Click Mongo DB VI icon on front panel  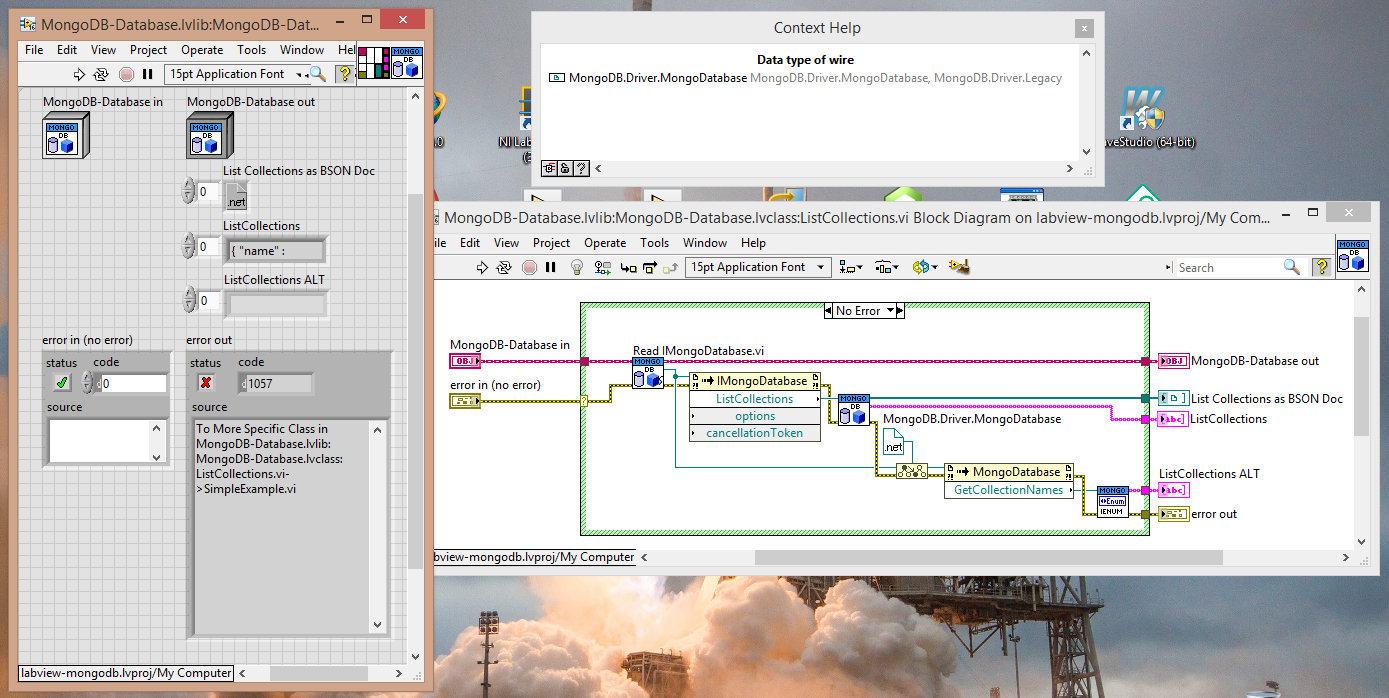click(x=407, y=63)
